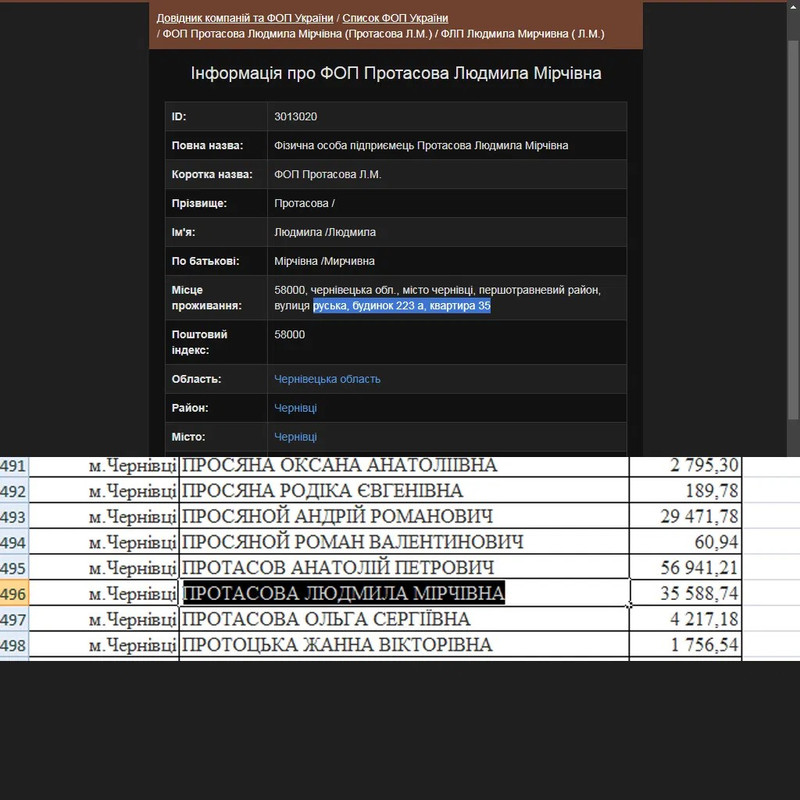
Task: Click the name cell in spreadsheet row 493
Action: [x=404, y=516]
